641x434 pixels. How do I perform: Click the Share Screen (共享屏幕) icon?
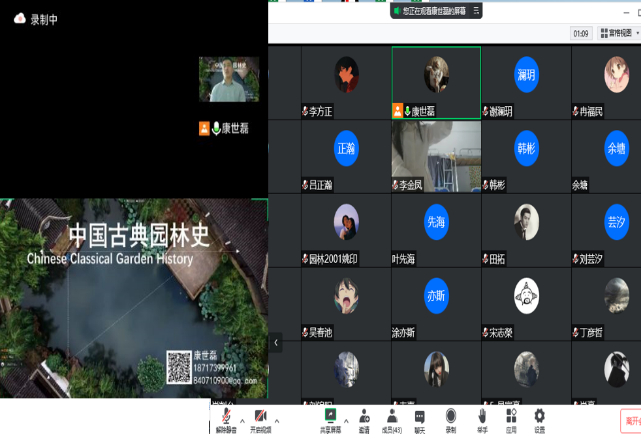(x=330, y=417)
